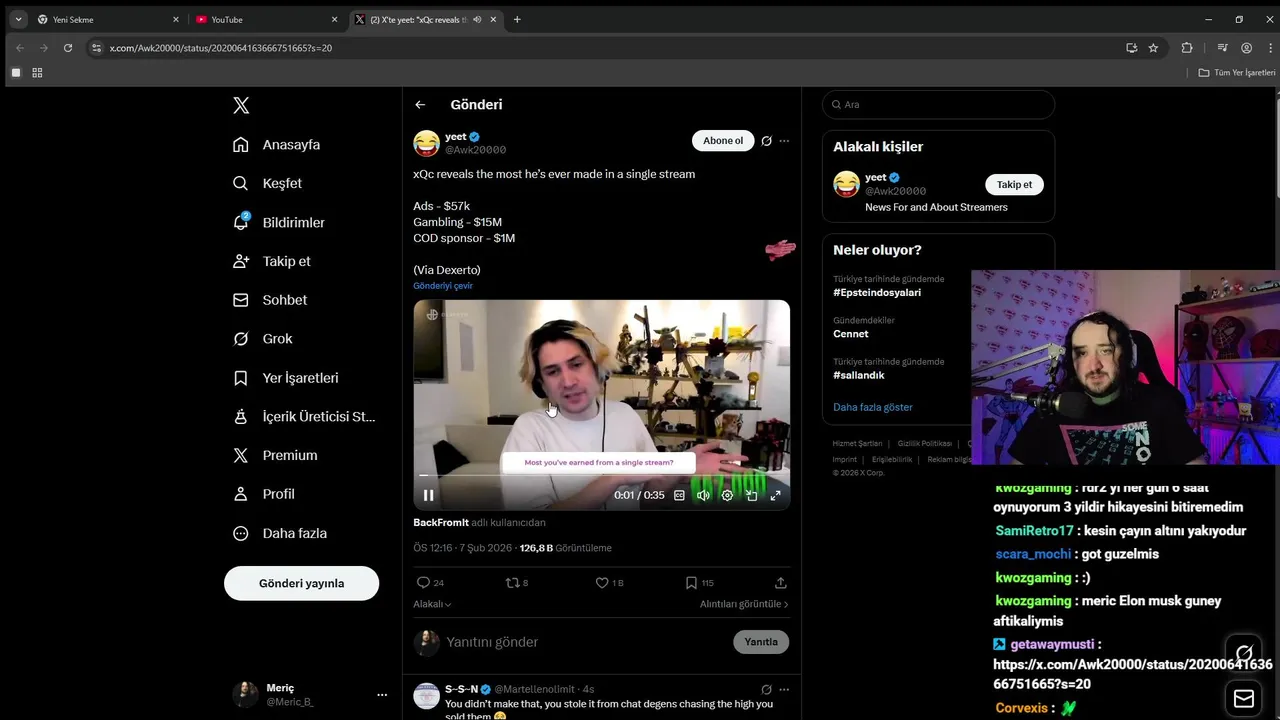Image resolution: width=1280 pixels, height=720 pixels.
Task: Repost using the retweet icon with 8
Action: (517, 582)
